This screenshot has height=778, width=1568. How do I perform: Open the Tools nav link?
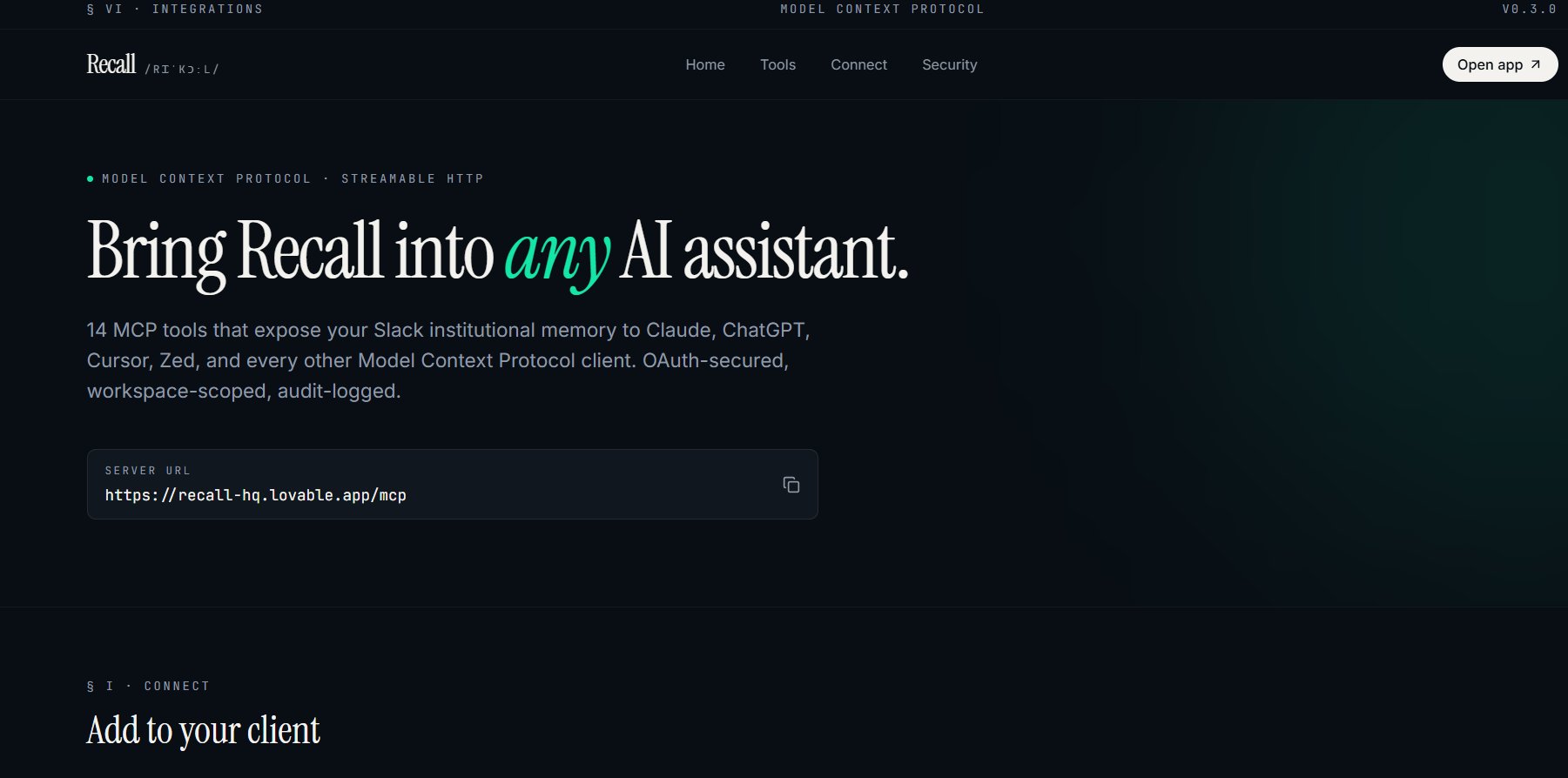pyautogui.click(x=777, y=64)
